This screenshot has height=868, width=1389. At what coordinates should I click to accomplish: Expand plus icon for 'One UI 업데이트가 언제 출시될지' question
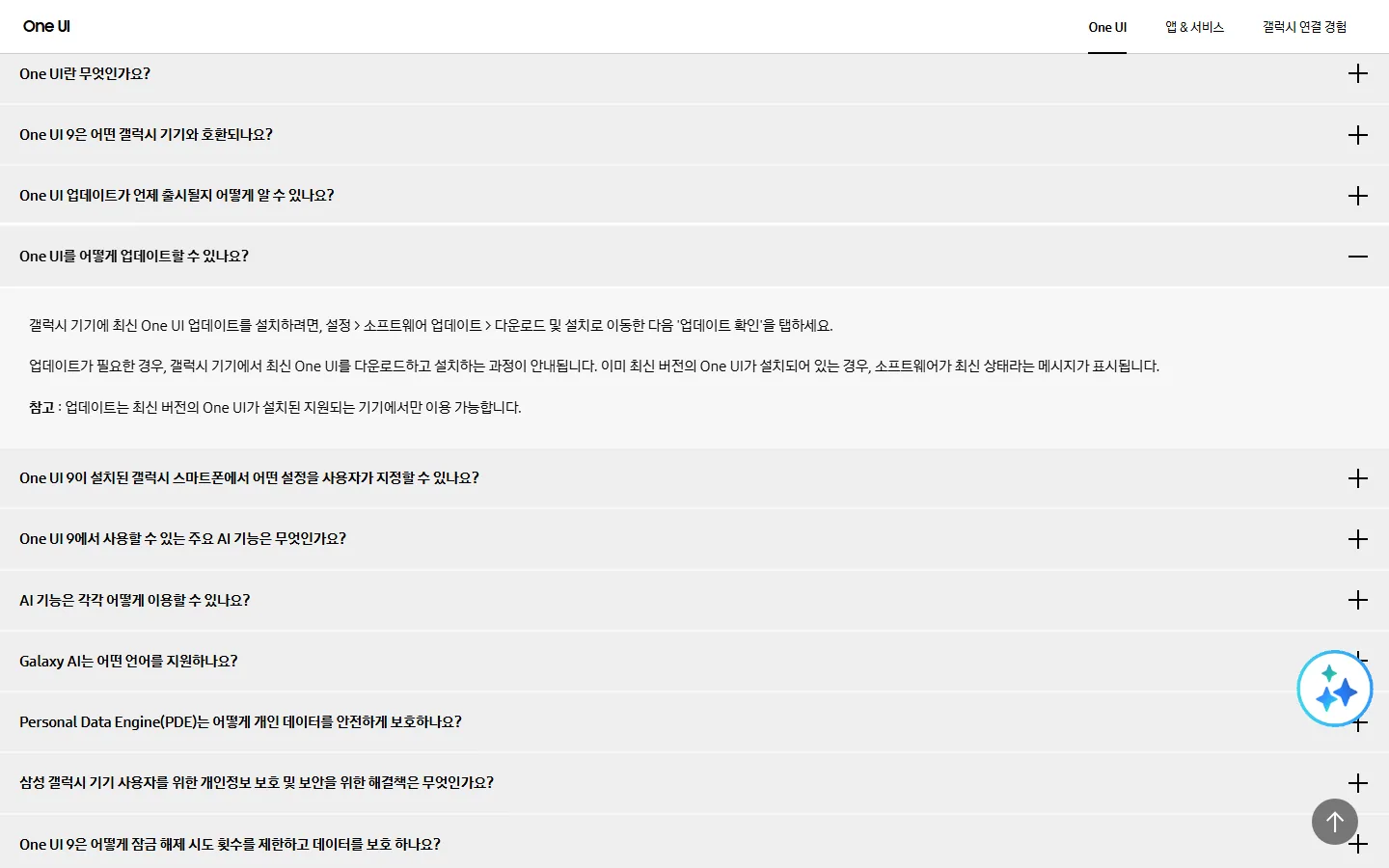coord(1358,196)
